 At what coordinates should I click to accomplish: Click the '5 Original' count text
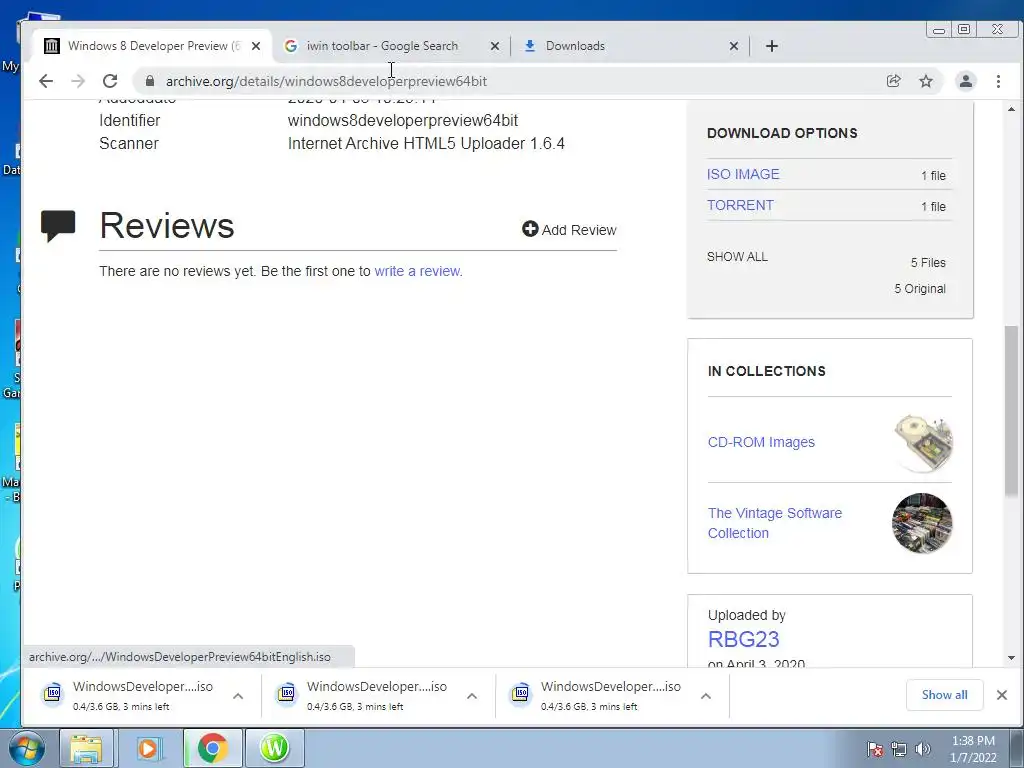920,289
